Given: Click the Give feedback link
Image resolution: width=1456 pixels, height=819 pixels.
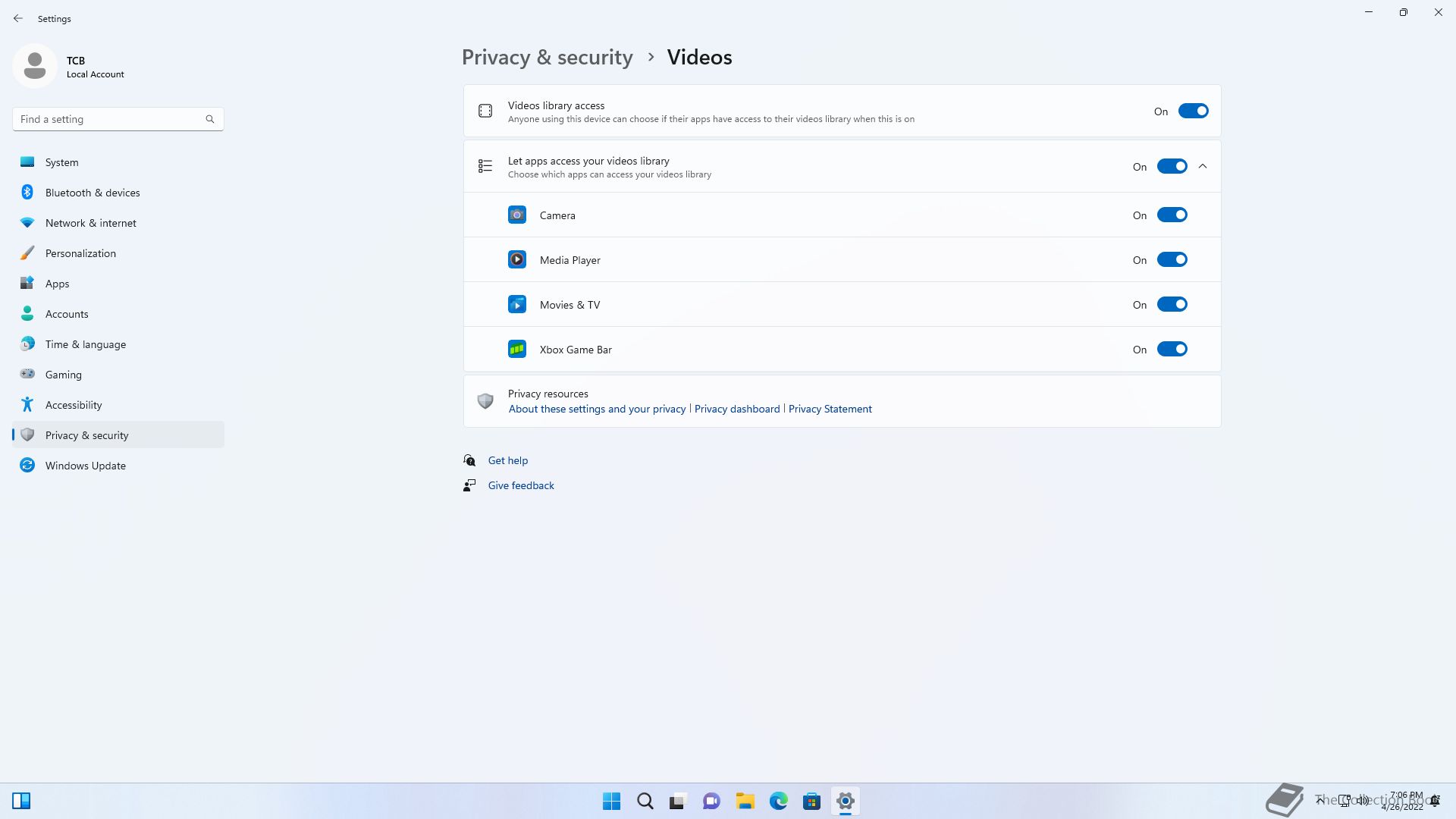Looking at the screenshot, I should pos(521,485).
